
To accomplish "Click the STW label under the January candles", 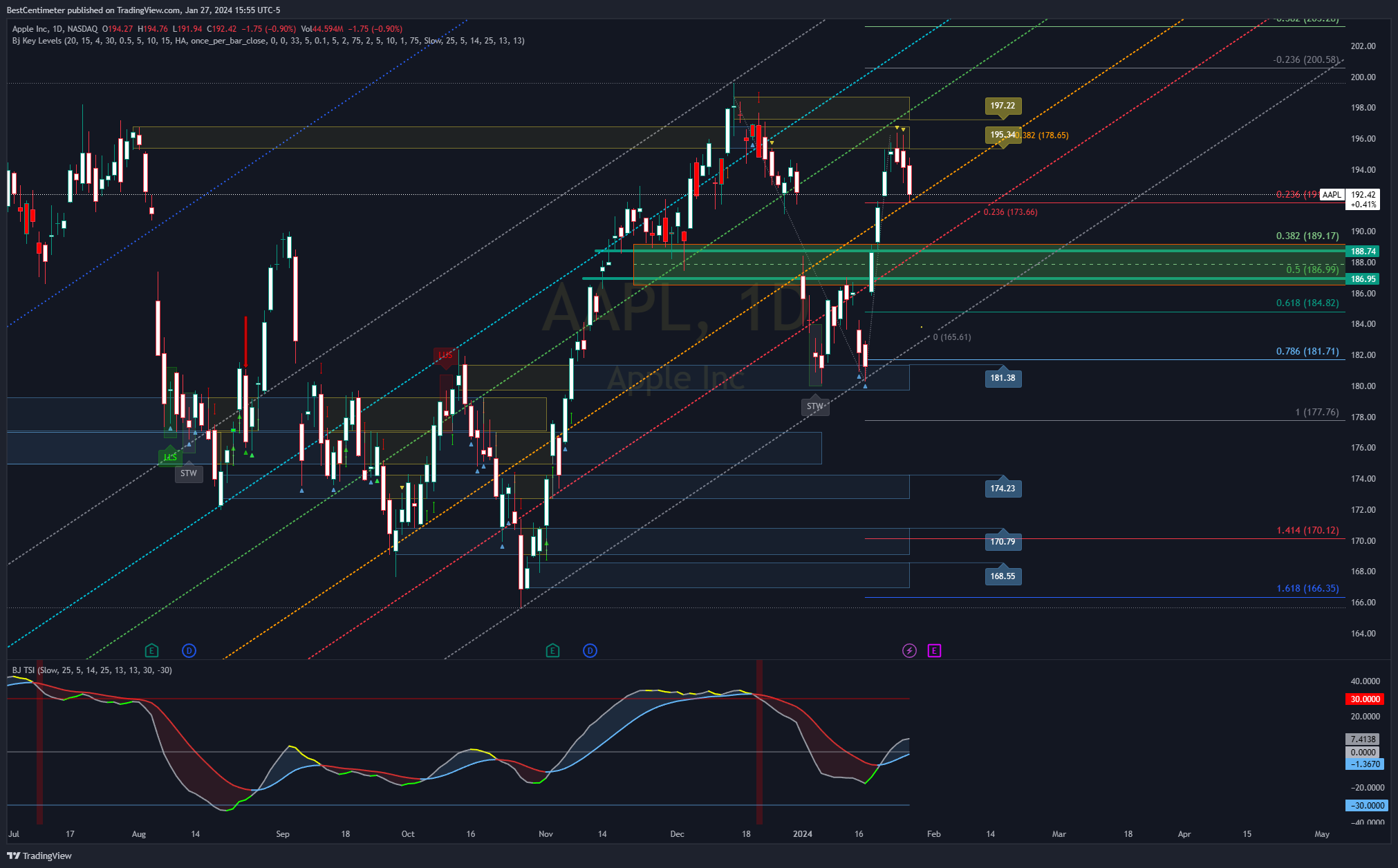I will 815,406.
